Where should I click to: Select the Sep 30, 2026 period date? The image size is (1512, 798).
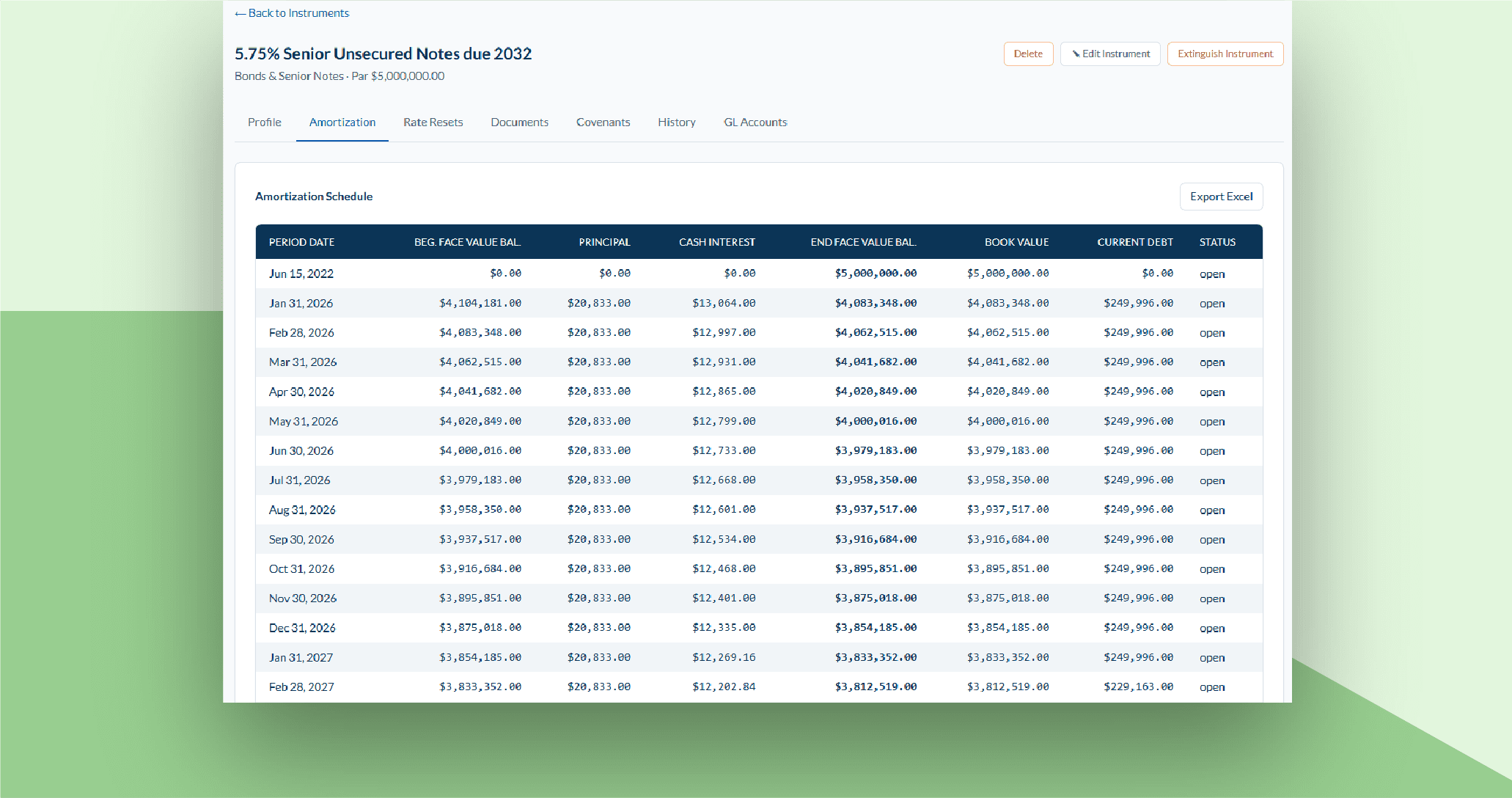[301, 540]
